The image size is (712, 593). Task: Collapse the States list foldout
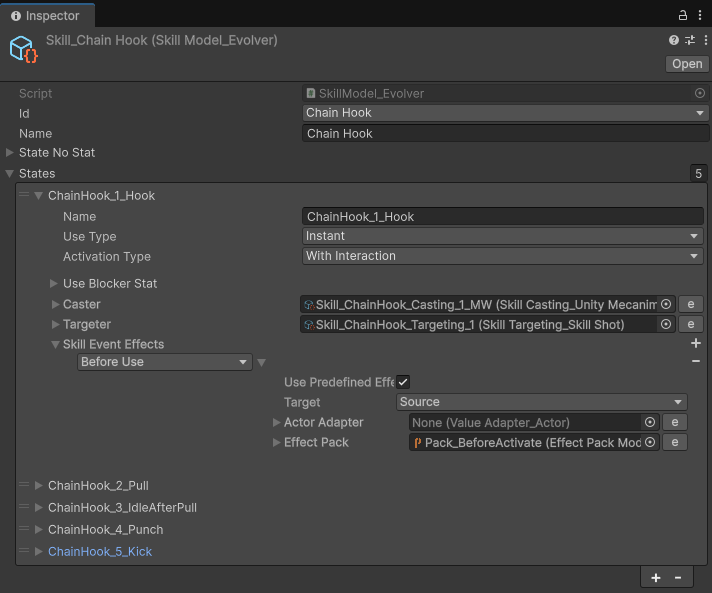point(10,173)
